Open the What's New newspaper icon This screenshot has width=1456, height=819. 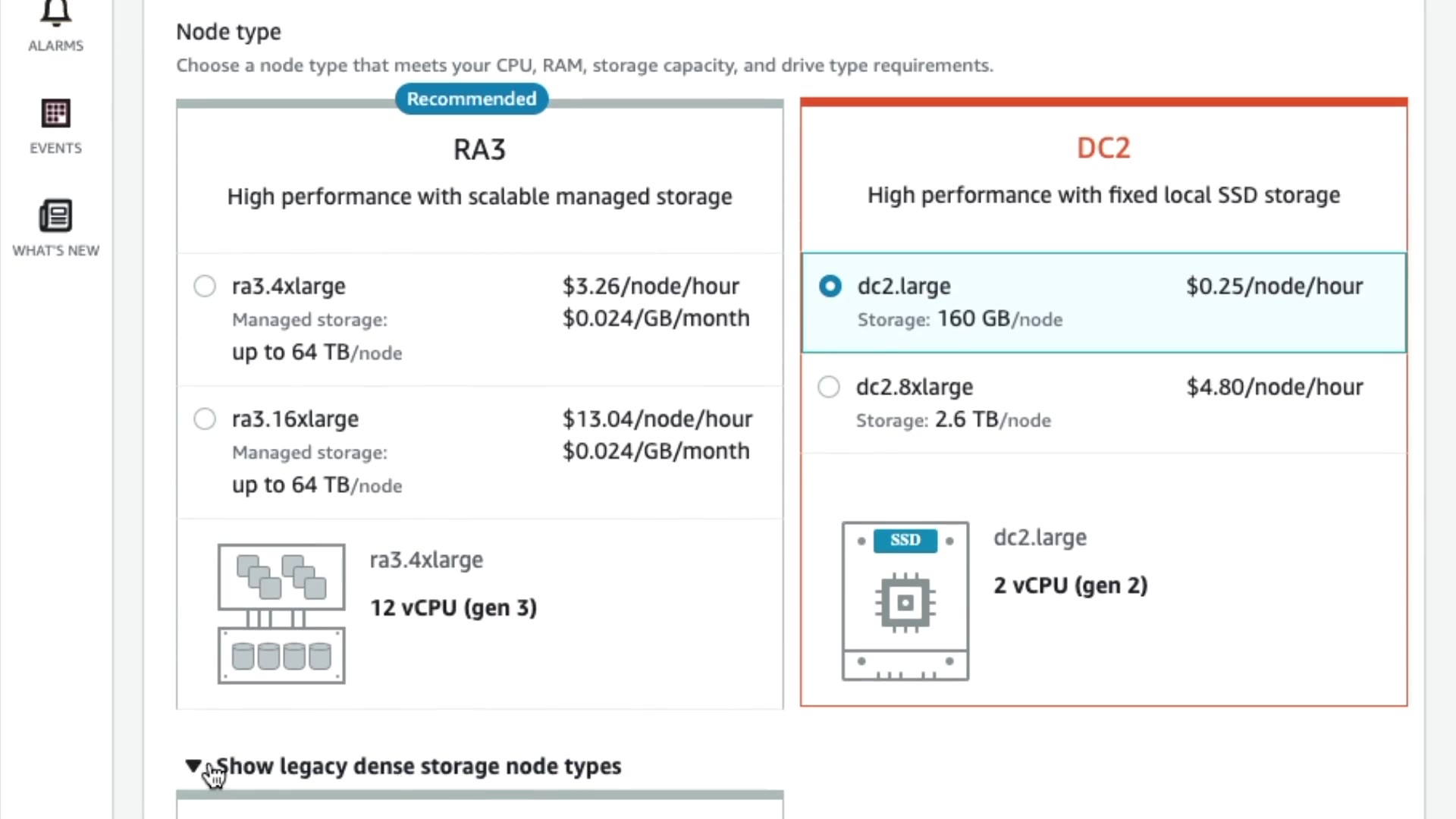point(55,216)
